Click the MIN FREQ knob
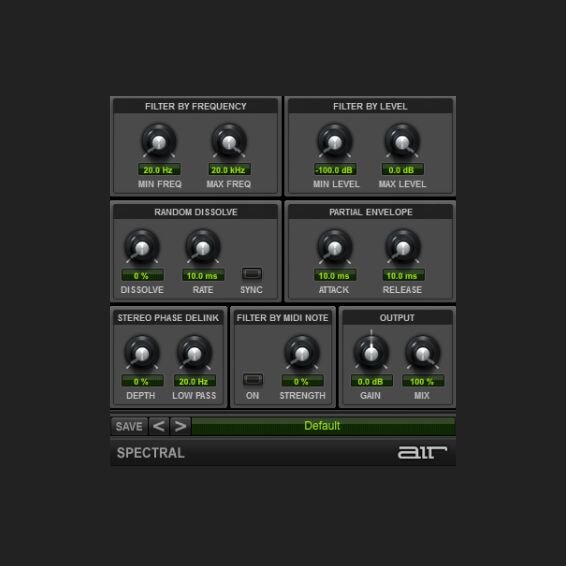This screenshot has width=566, height=566. click(158, 142)
